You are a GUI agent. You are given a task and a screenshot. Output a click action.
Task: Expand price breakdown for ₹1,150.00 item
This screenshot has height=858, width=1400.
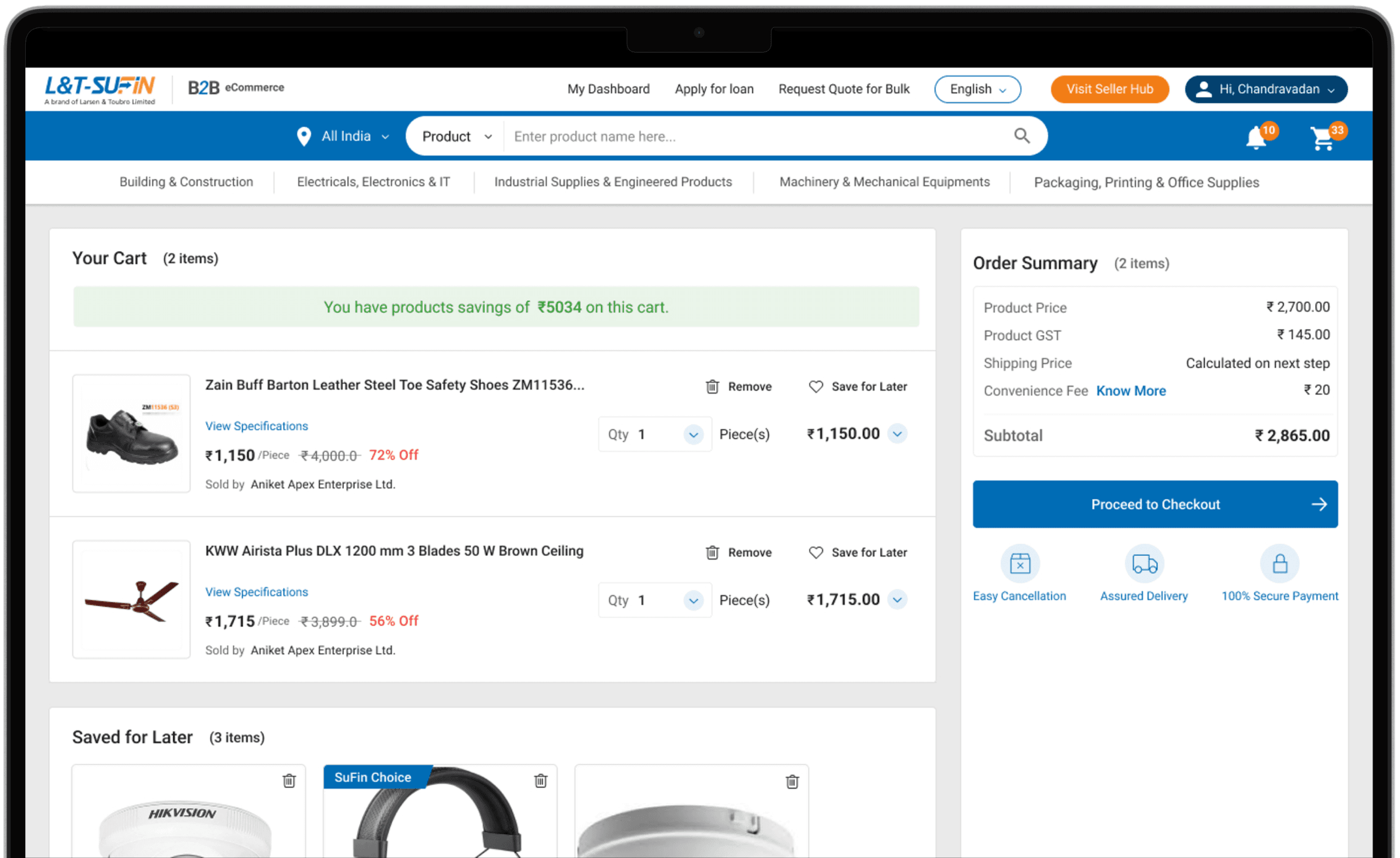click(x=897, y=434)
